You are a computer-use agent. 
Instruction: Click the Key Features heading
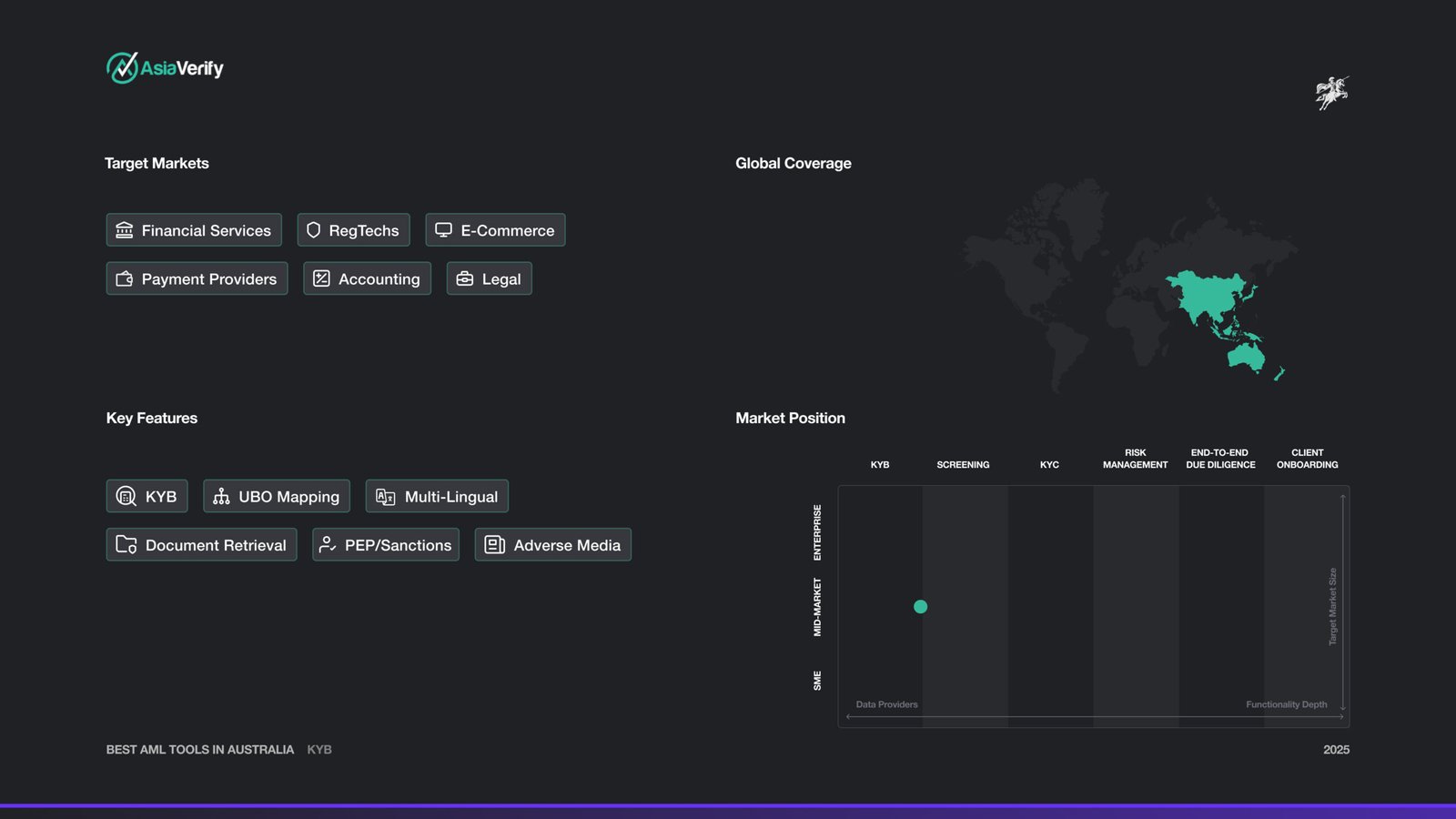click(152, 419)
